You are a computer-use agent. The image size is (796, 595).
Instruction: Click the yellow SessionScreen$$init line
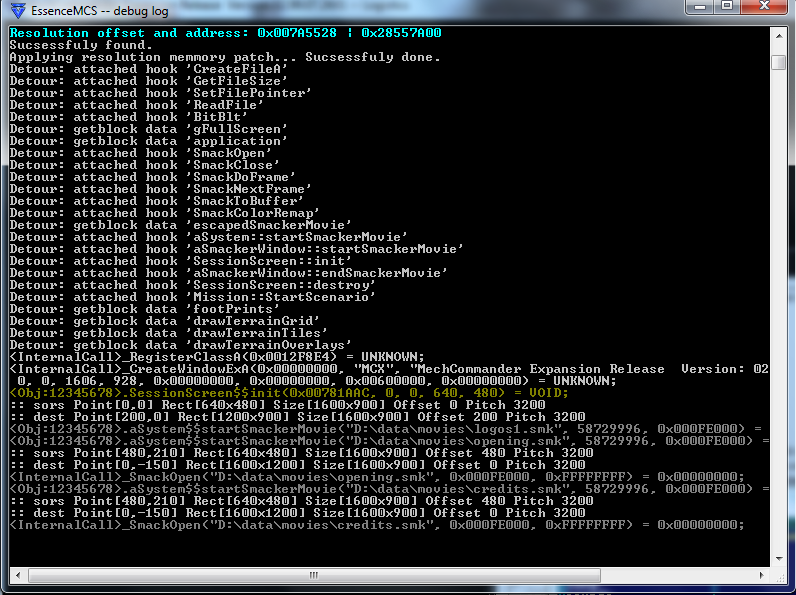pyautogui.click(x=289, y=393)
